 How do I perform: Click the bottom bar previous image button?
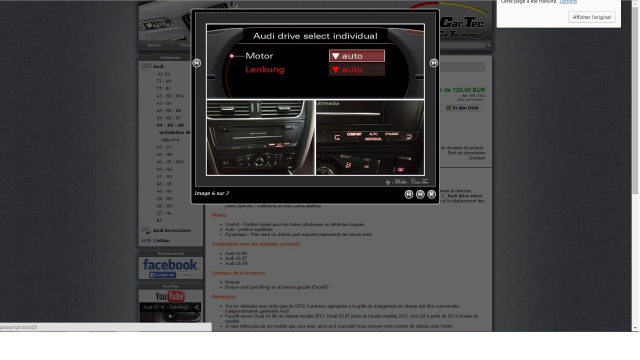[x=409, y=195]
